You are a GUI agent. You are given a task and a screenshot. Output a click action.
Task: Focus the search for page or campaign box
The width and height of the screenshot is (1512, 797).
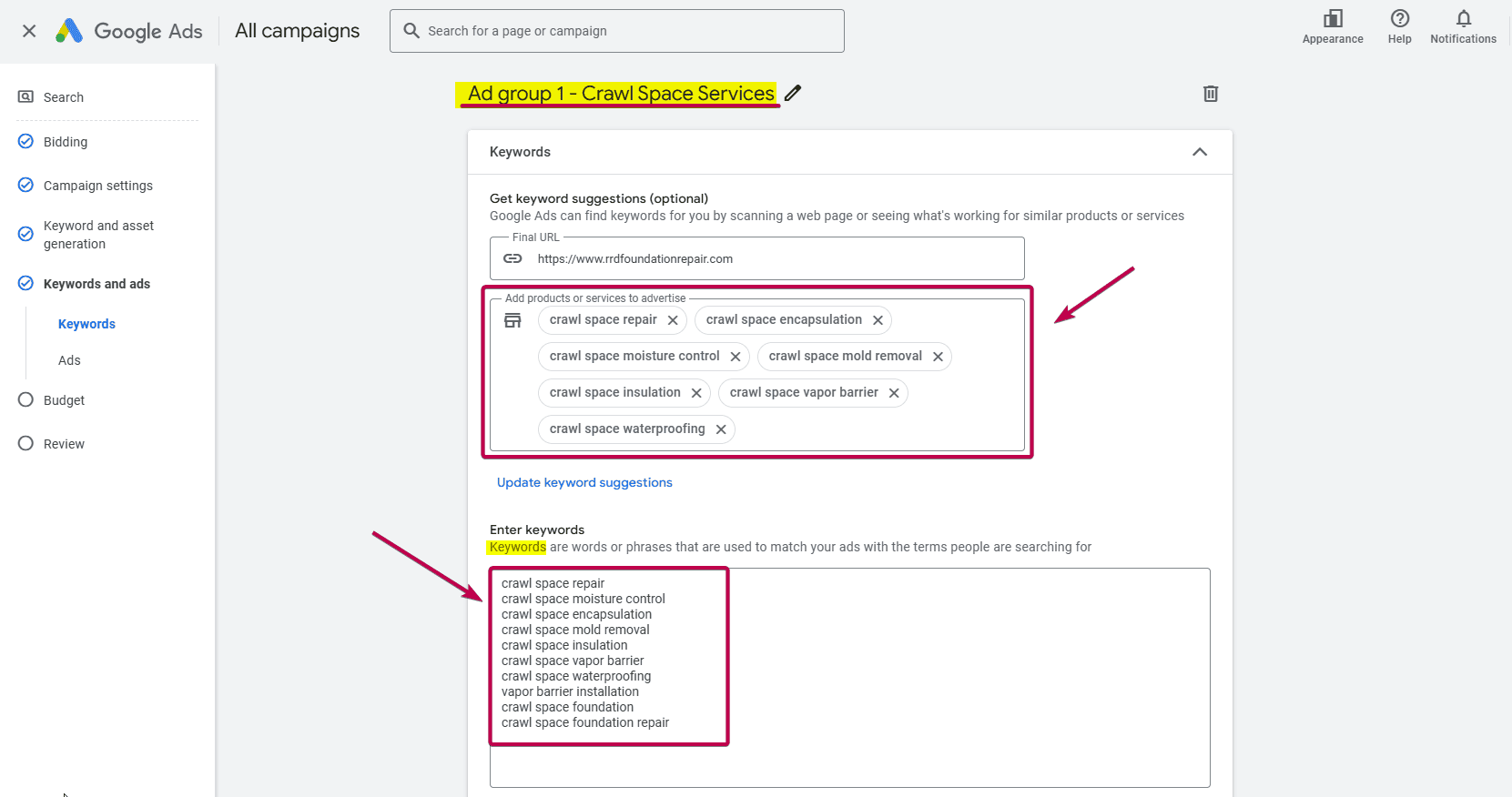click(628, 31)
